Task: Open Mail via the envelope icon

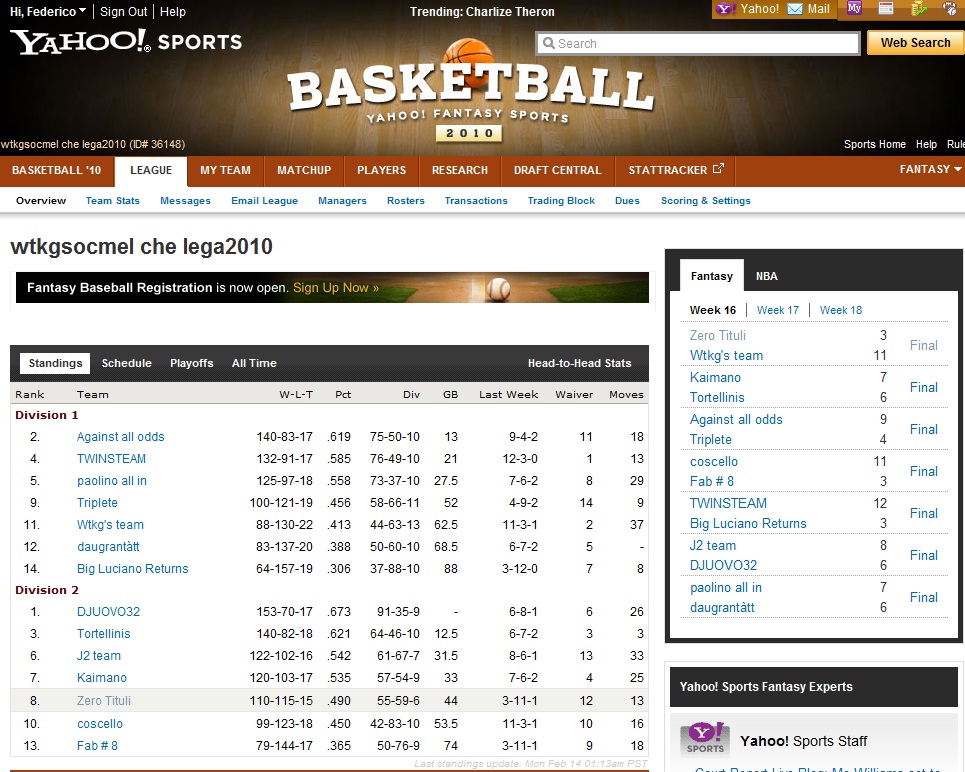Action: pyautogui.click(x=796, y=9)
